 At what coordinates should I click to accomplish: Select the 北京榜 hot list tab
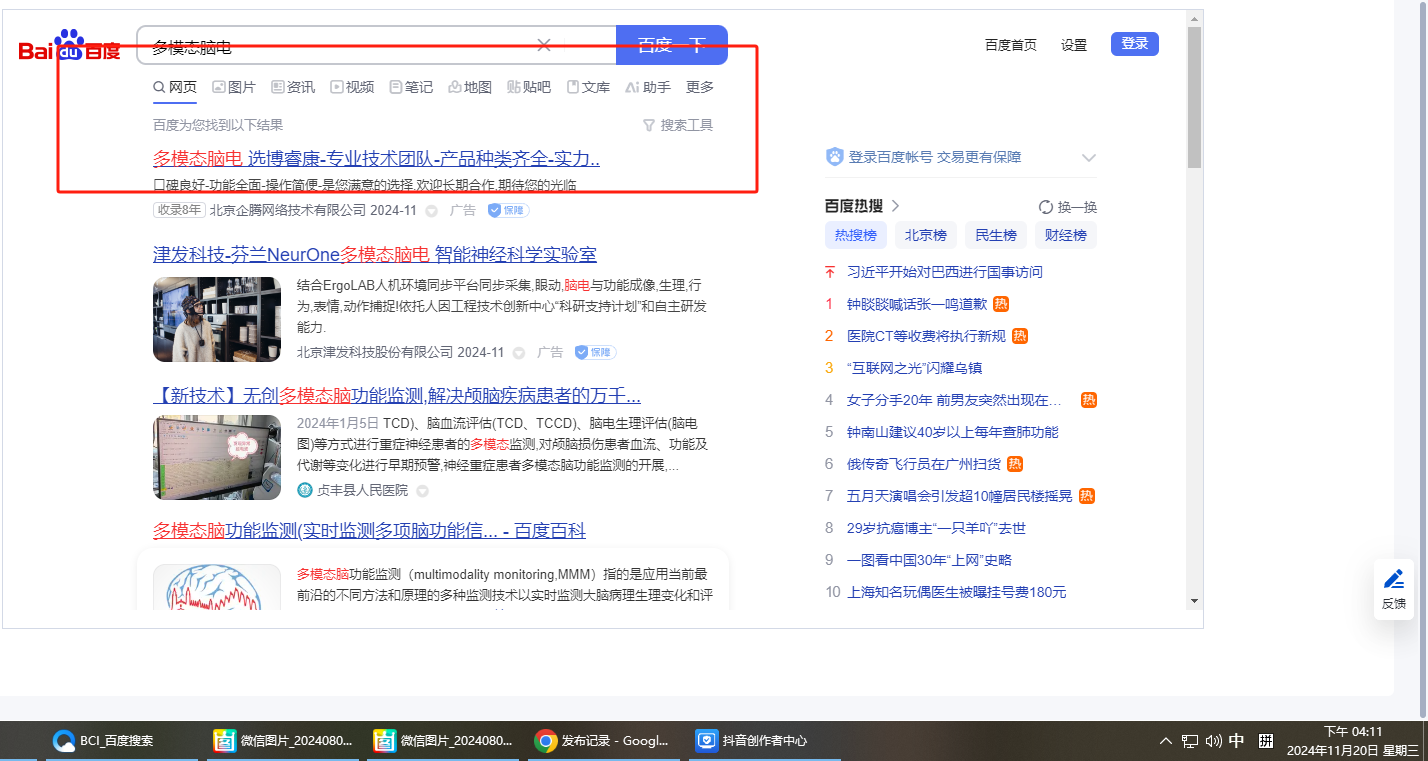click(925, 235)
